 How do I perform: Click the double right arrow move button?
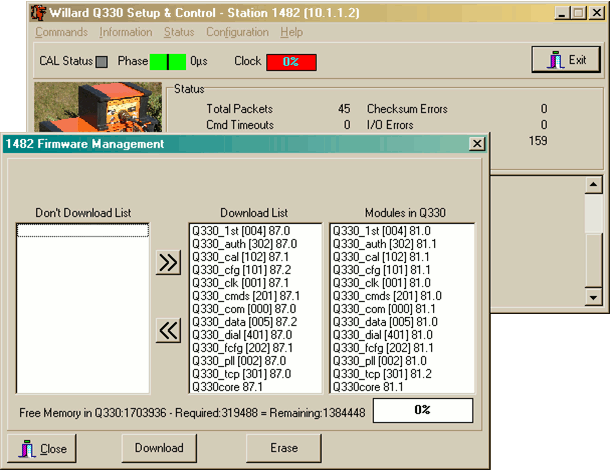tap(169, 264)
